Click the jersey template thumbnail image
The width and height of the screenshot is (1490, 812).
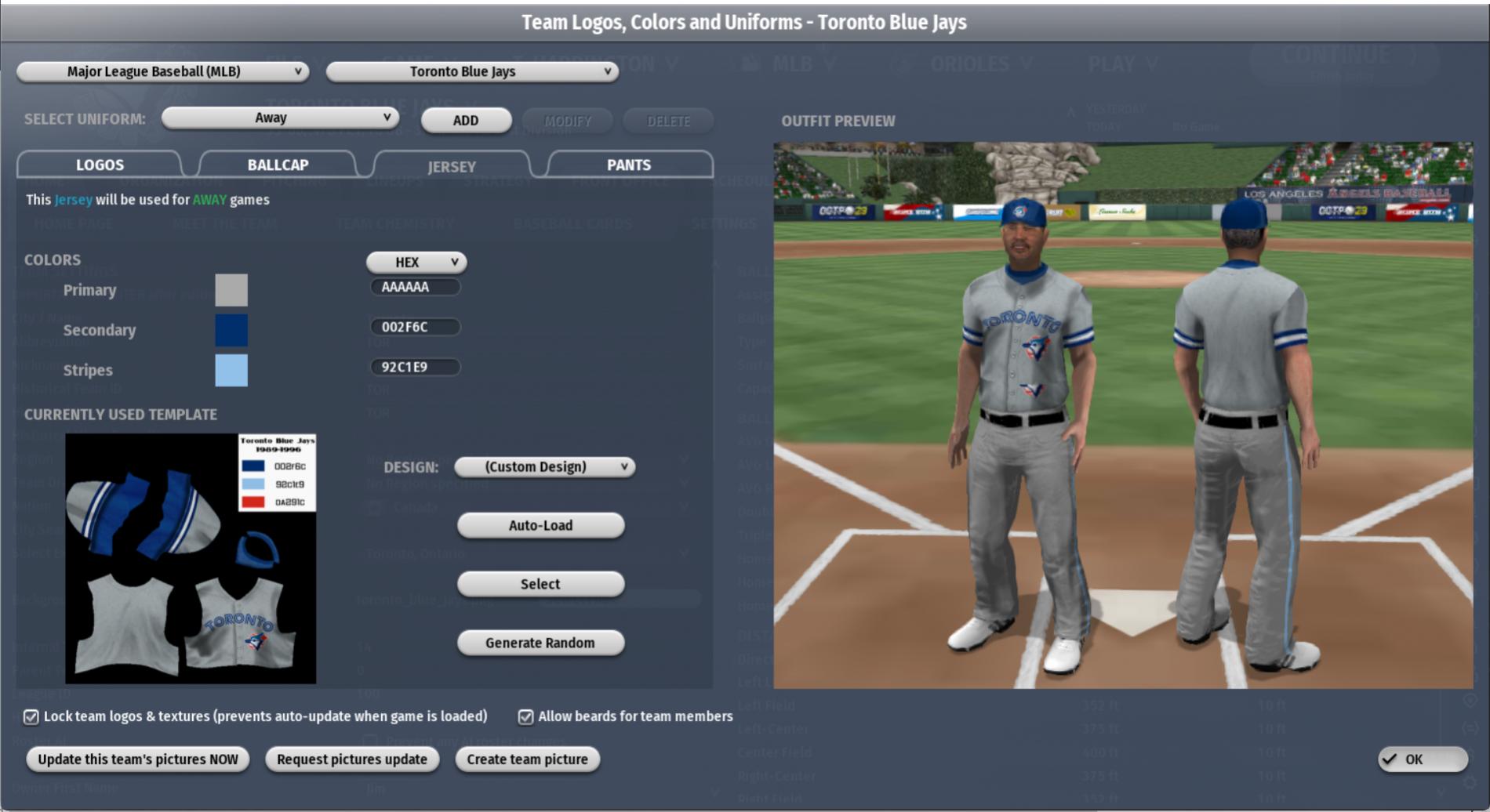point(191,558)
